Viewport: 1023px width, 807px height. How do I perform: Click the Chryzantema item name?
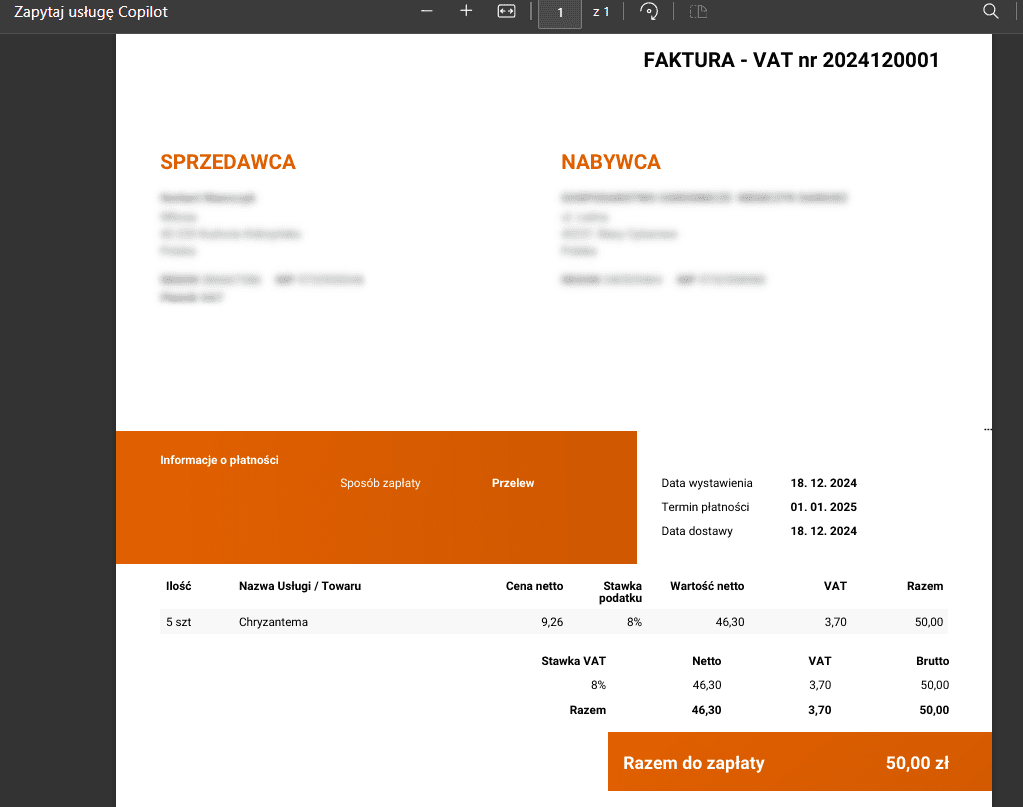pyautogui.click(x=273, y=622)
